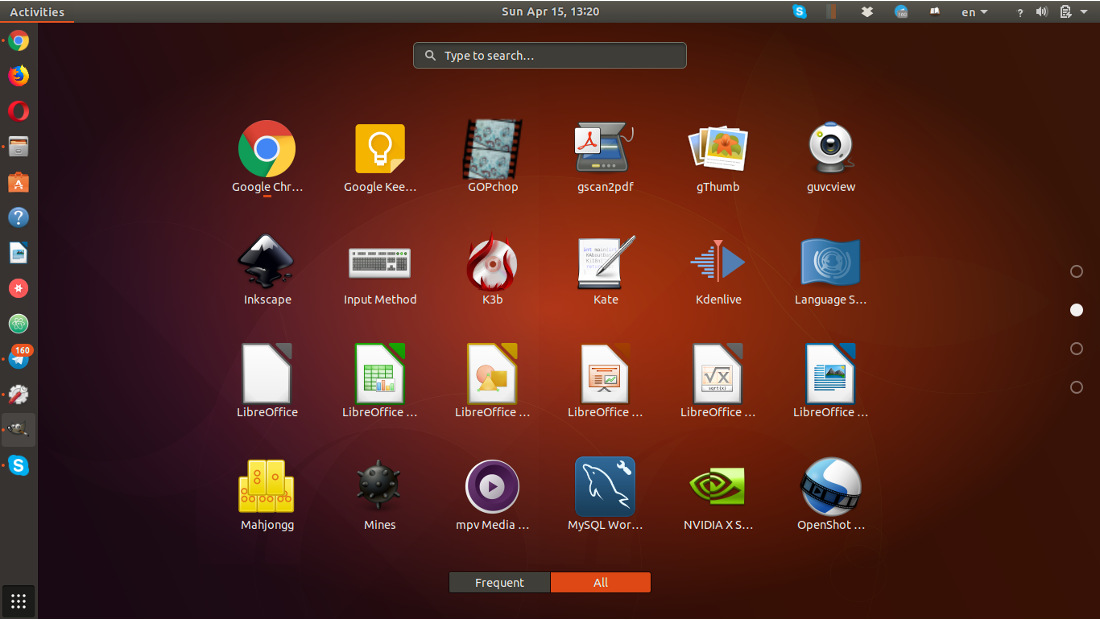The image size is (1100, 620).
Task: Click volume speaker icon in top bar
Action: click(x=1042, y=12)
